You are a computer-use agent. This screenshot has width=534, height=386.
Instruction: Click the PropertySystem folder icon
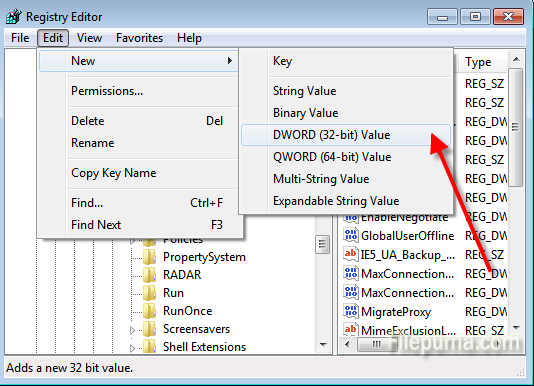150,257
